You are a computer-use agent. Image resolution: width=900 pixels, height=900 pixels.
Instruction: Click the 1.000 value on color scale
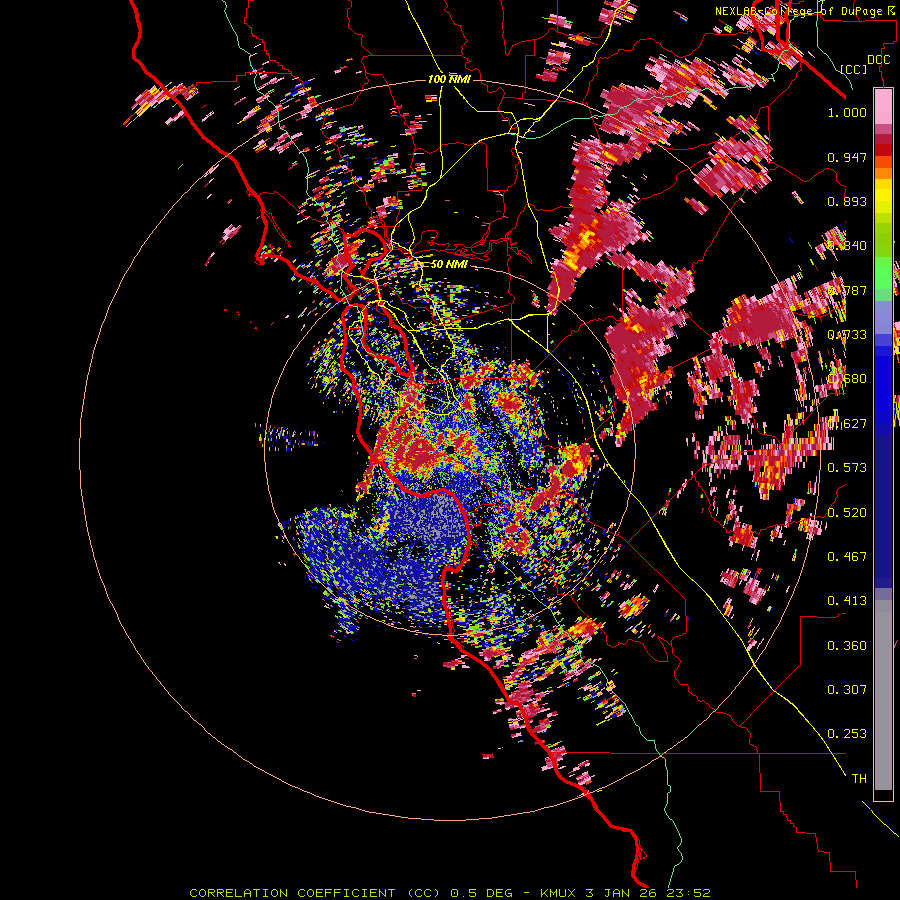[847, 112]
